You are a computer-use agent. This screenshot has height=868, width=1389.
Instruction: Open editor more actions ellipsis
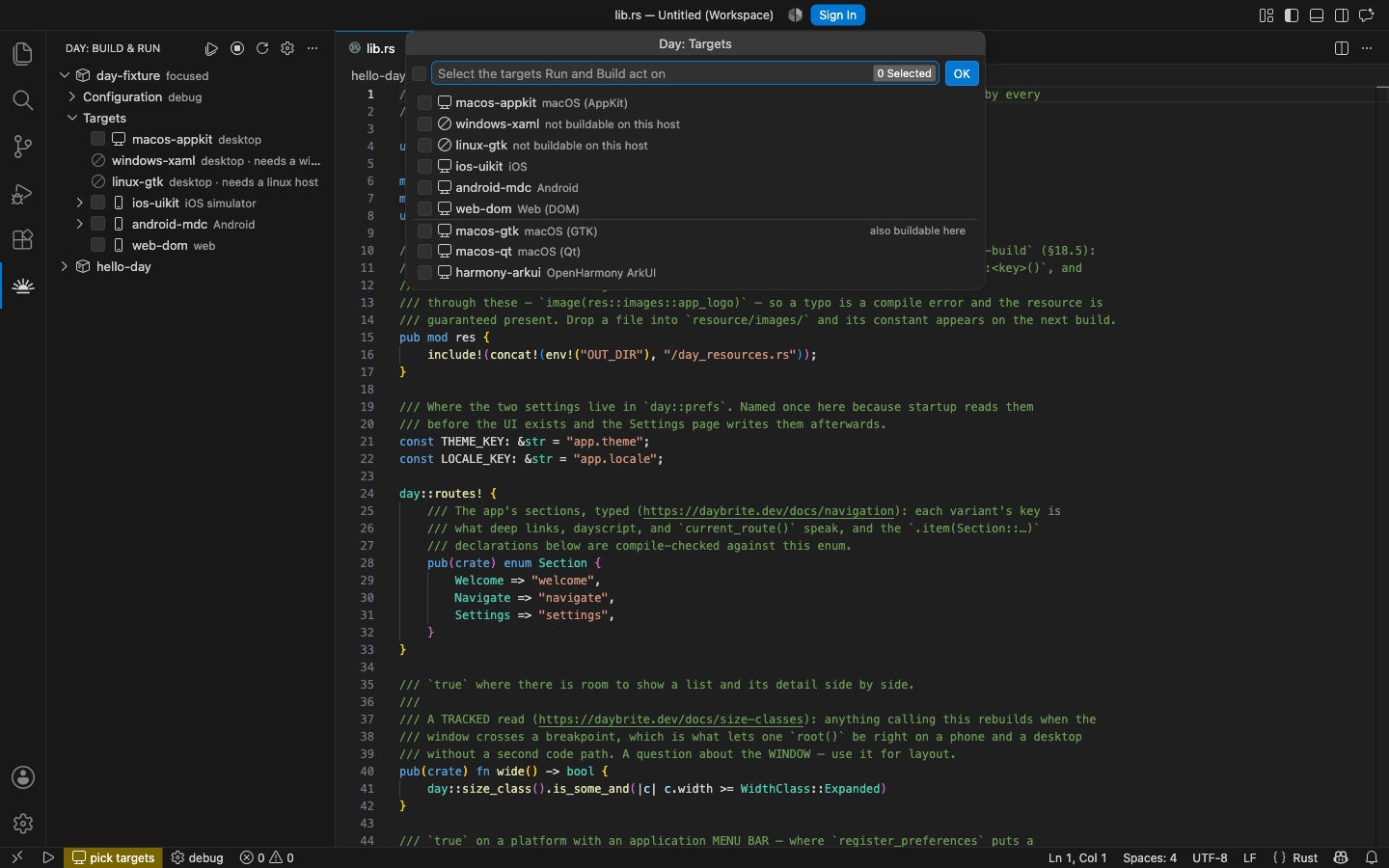coord(1367,48)
